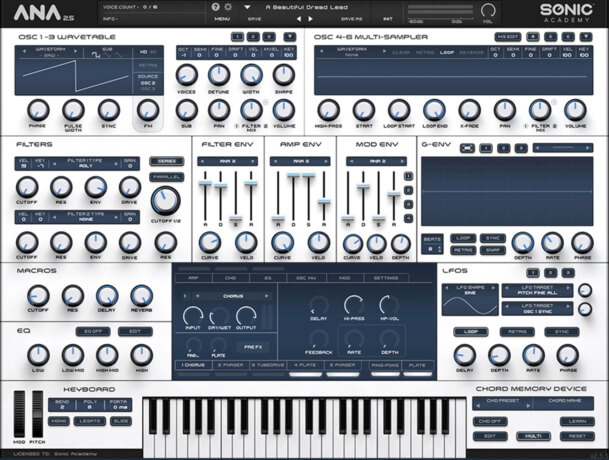Open preset browser dropdown arrow
The height and width of the screenshot is (460, 609).
247,7
